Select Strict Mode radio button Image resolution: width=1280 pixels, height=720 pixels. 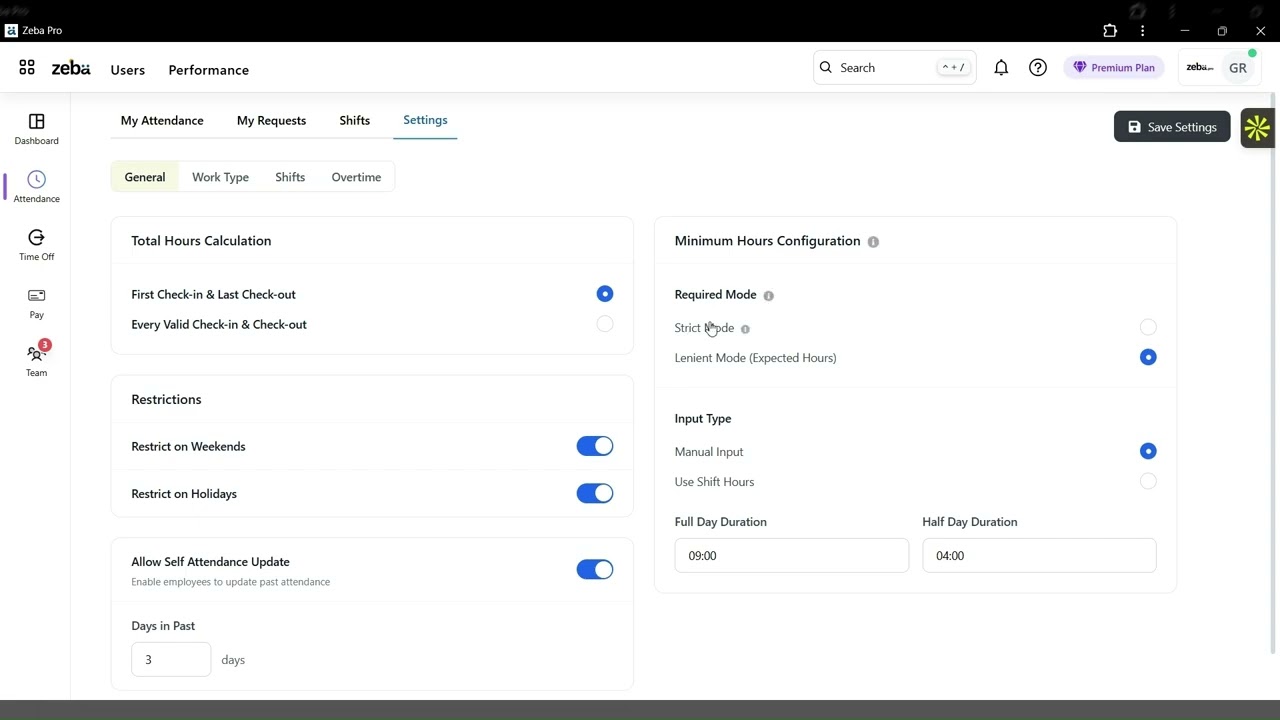click(x=1148, y=327)
